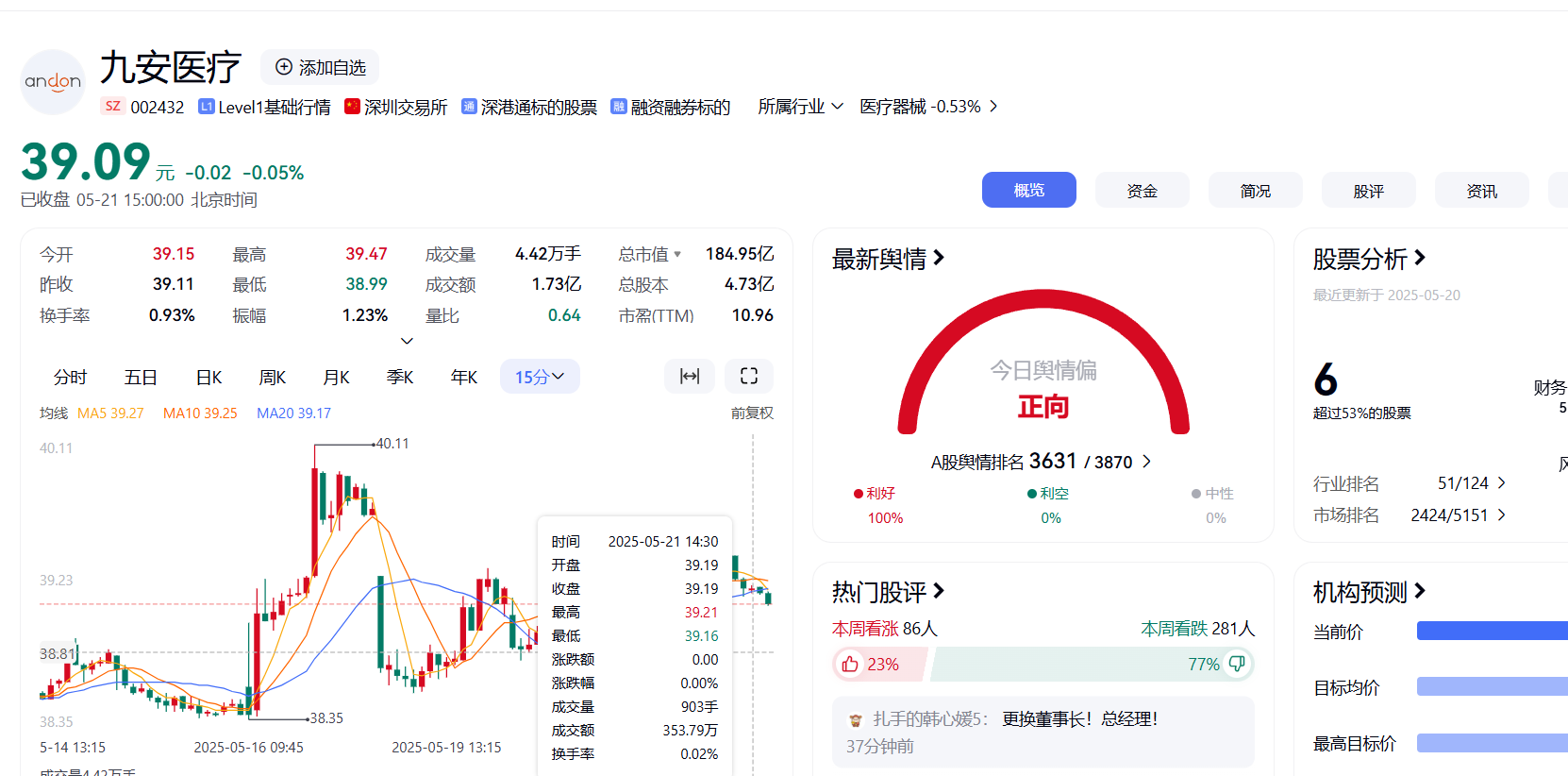Select the 前复权 adjustment option
The height and width of the screenshot is (776, 1568).
(752, 413)
